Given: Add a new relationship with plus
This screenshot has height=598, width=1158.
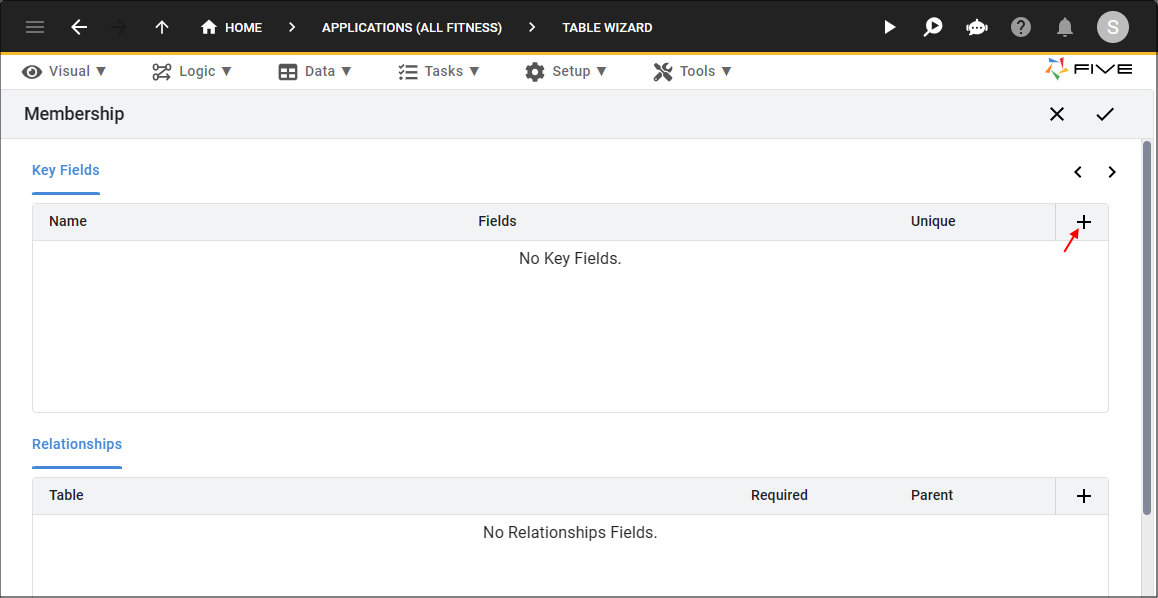Looking at the screenshot, I should coord(1083,496).
